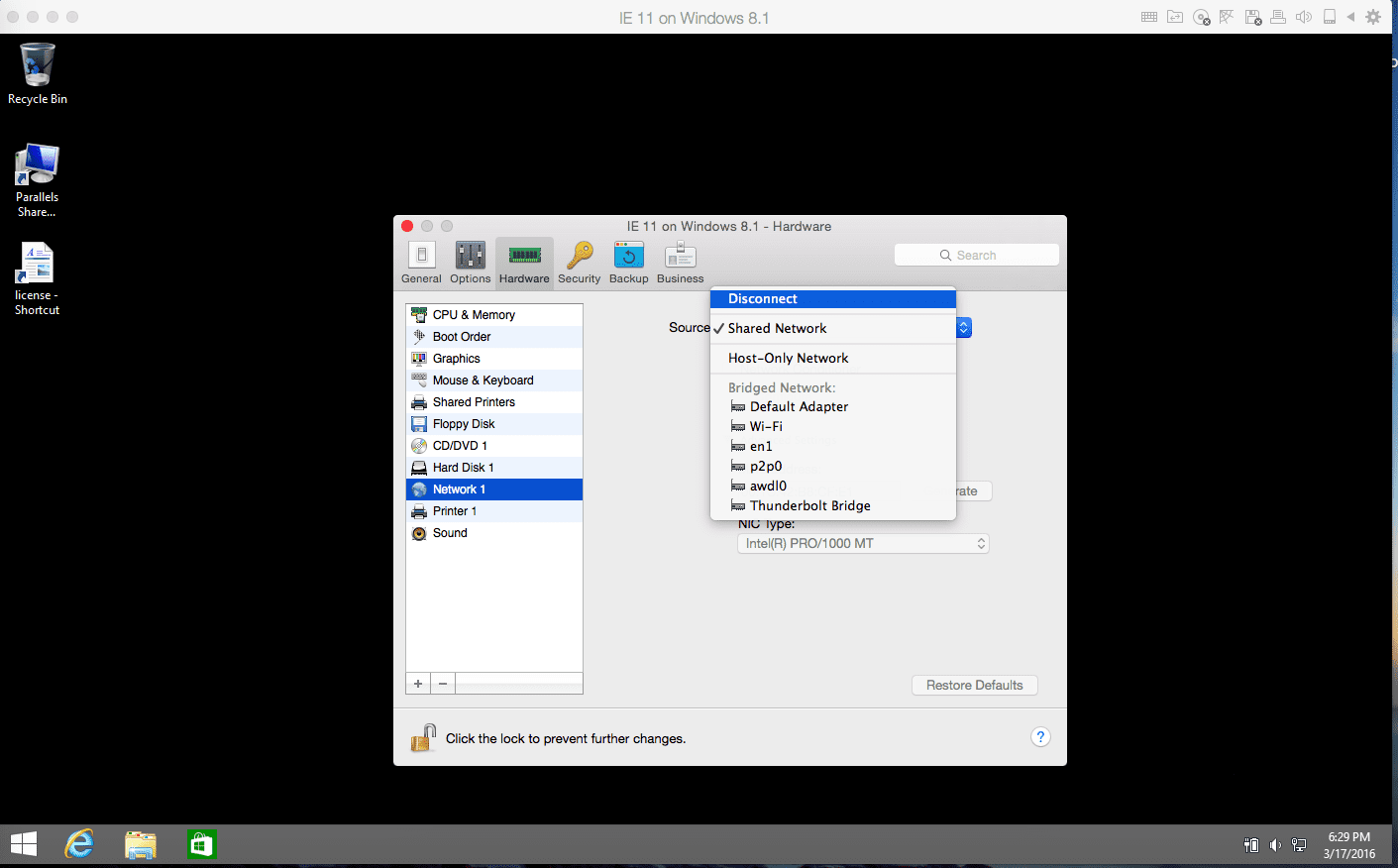This screenshot has width=1398, height=868.
Task: Remove the selected device with minus button
Action: (443, 684)
